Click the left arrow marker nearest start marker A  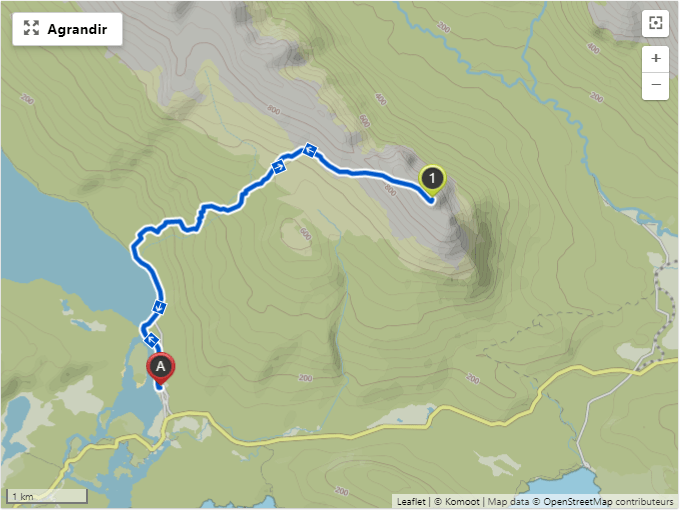[151, 340]
